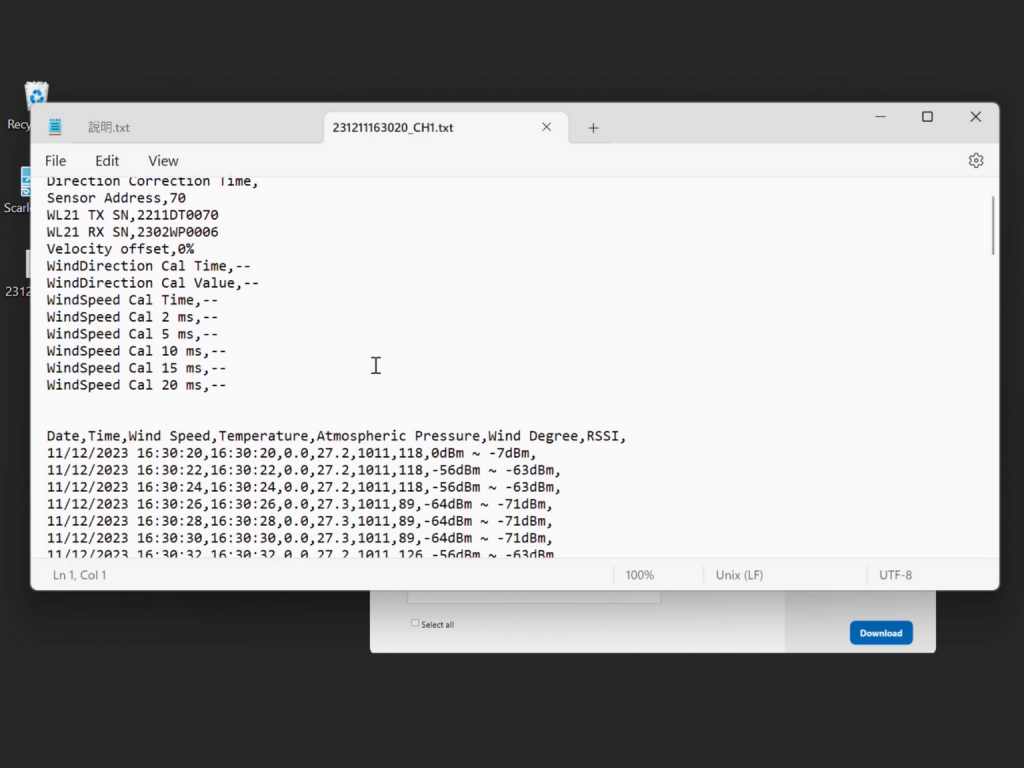Click the Ln 1, Col 1 position indicator
1024x768 pixels.
click(x=78, y=575)
